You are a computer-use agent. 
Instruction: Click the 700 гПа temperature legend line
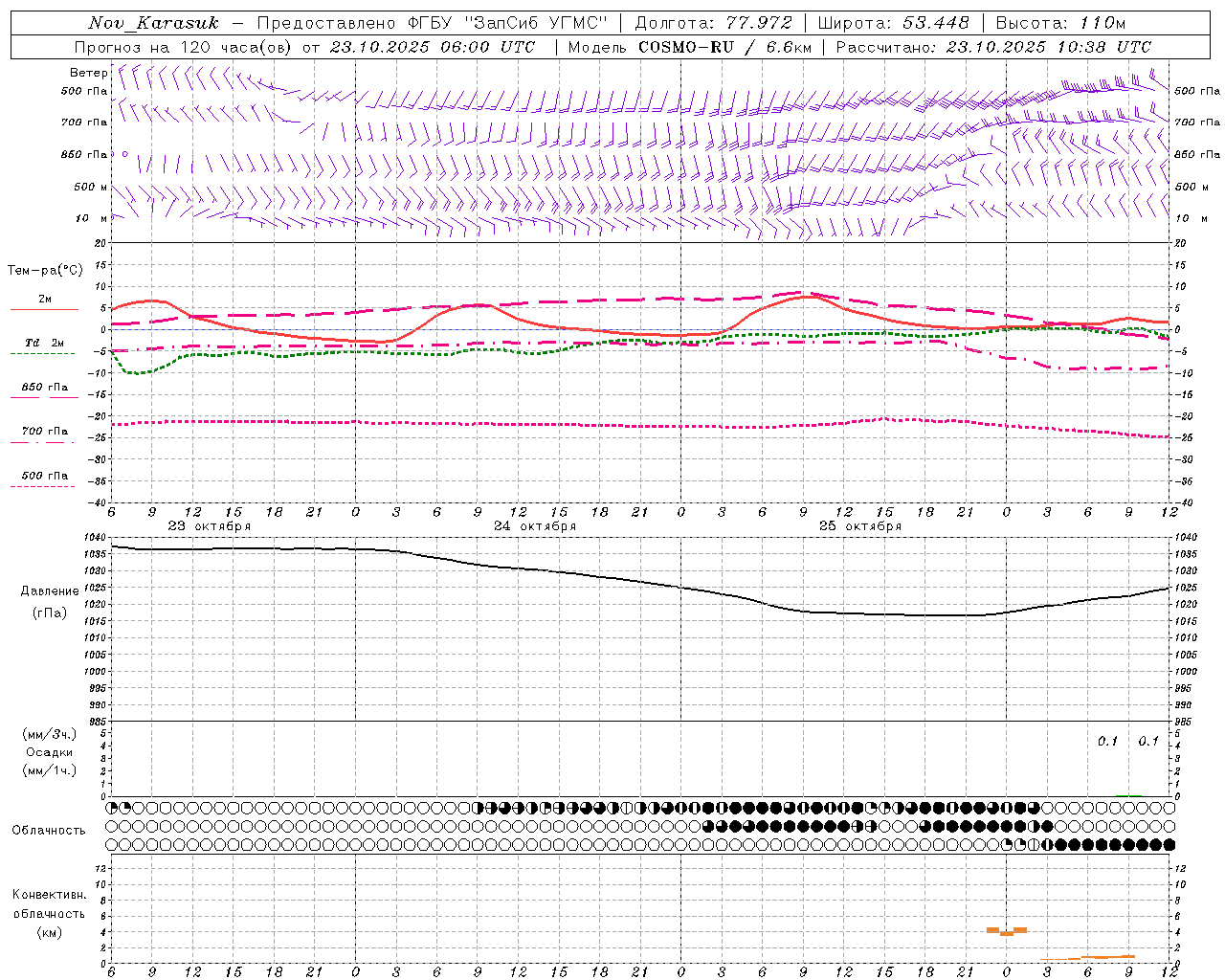coord(42,442)
